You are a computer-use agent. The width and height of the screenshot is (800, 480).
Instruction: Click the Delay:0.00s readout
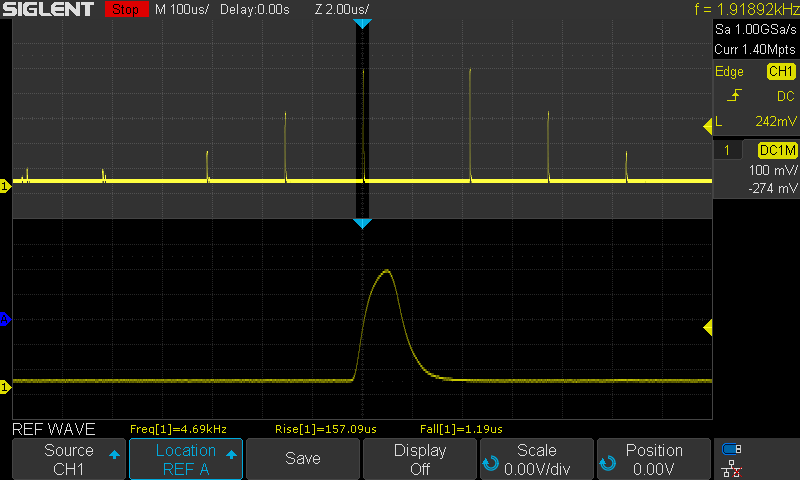point(255,9)
